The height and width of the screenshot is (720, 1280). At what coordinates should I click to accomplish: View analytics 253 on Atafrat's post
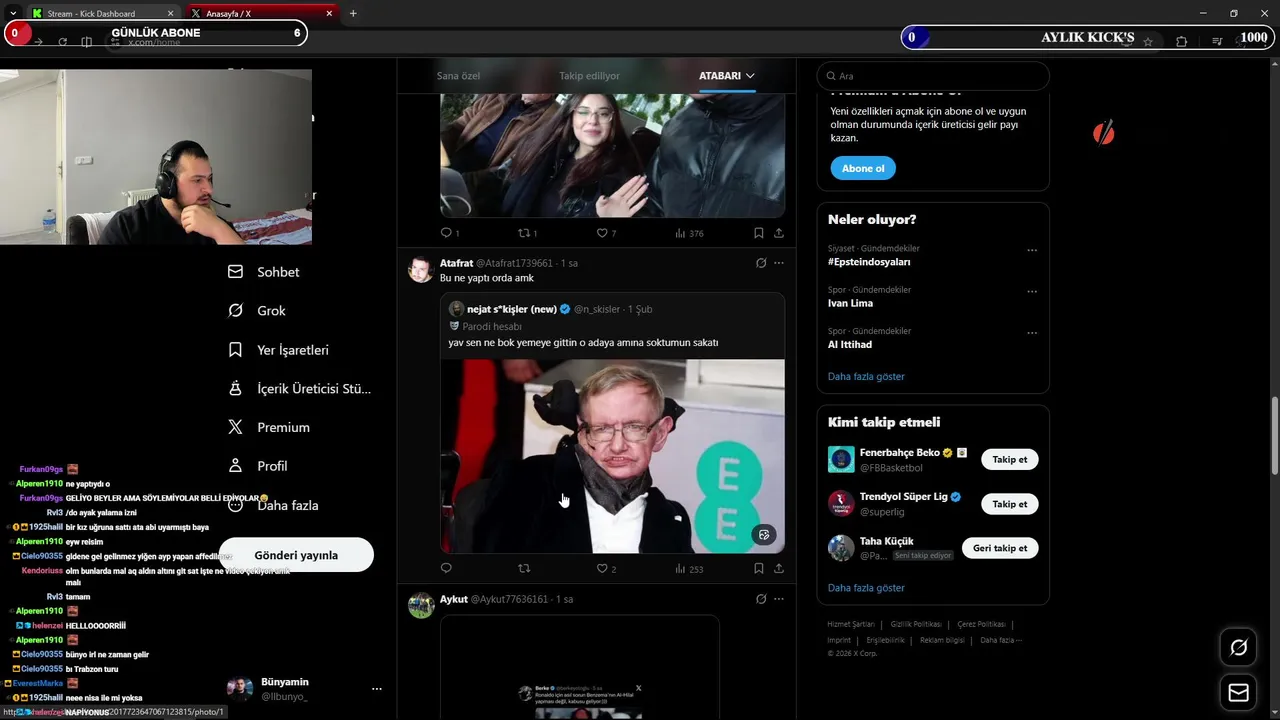pyautogui.click(x=689, y=568)
